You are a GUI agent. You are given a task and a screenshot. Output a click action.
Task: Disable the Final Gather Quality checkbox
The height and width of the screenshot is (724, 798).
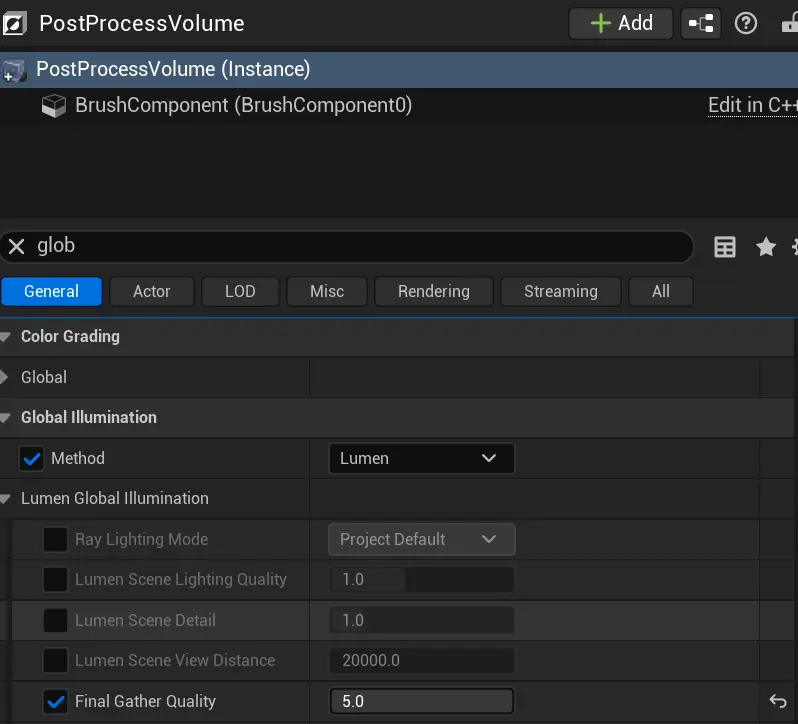55,701
